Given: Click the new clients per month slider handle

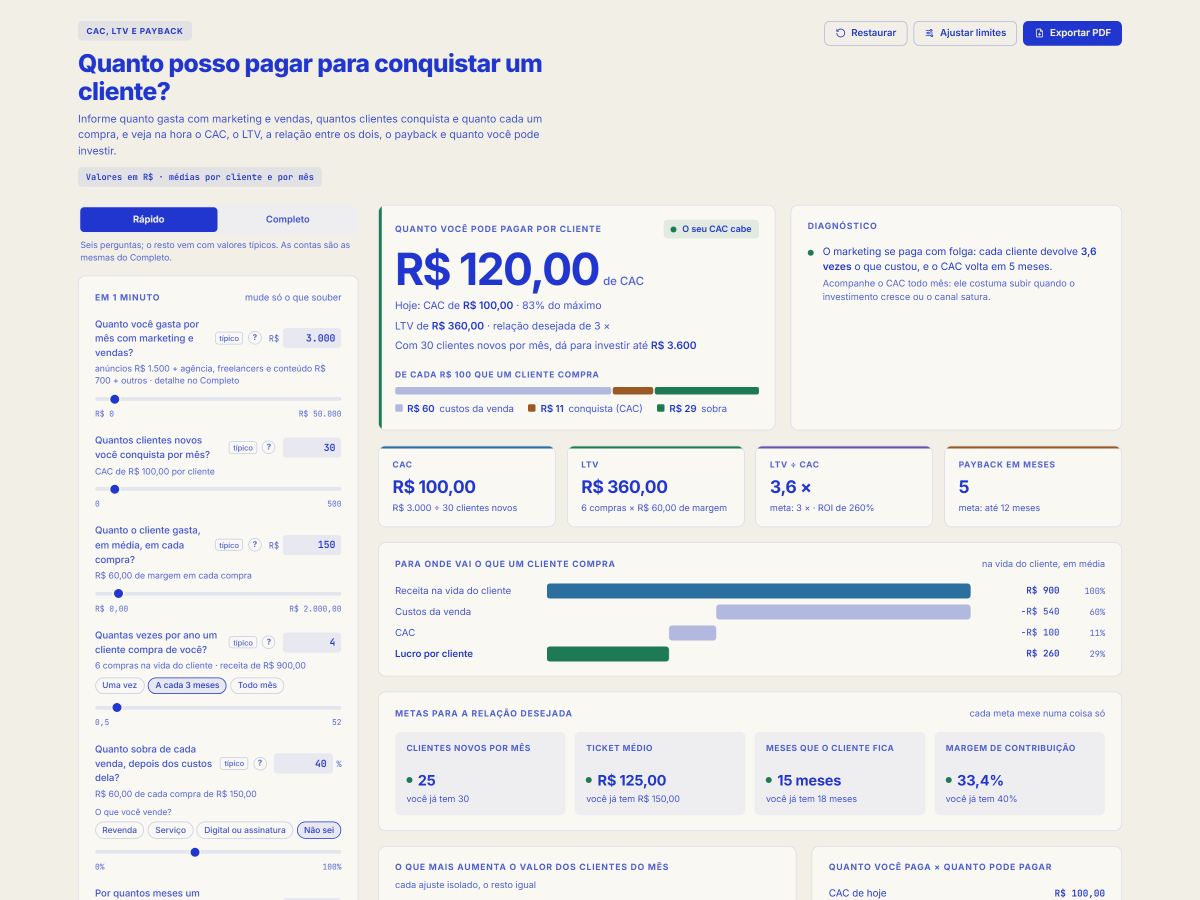Looking at the screenshot, I should click(x=114, y=489).
